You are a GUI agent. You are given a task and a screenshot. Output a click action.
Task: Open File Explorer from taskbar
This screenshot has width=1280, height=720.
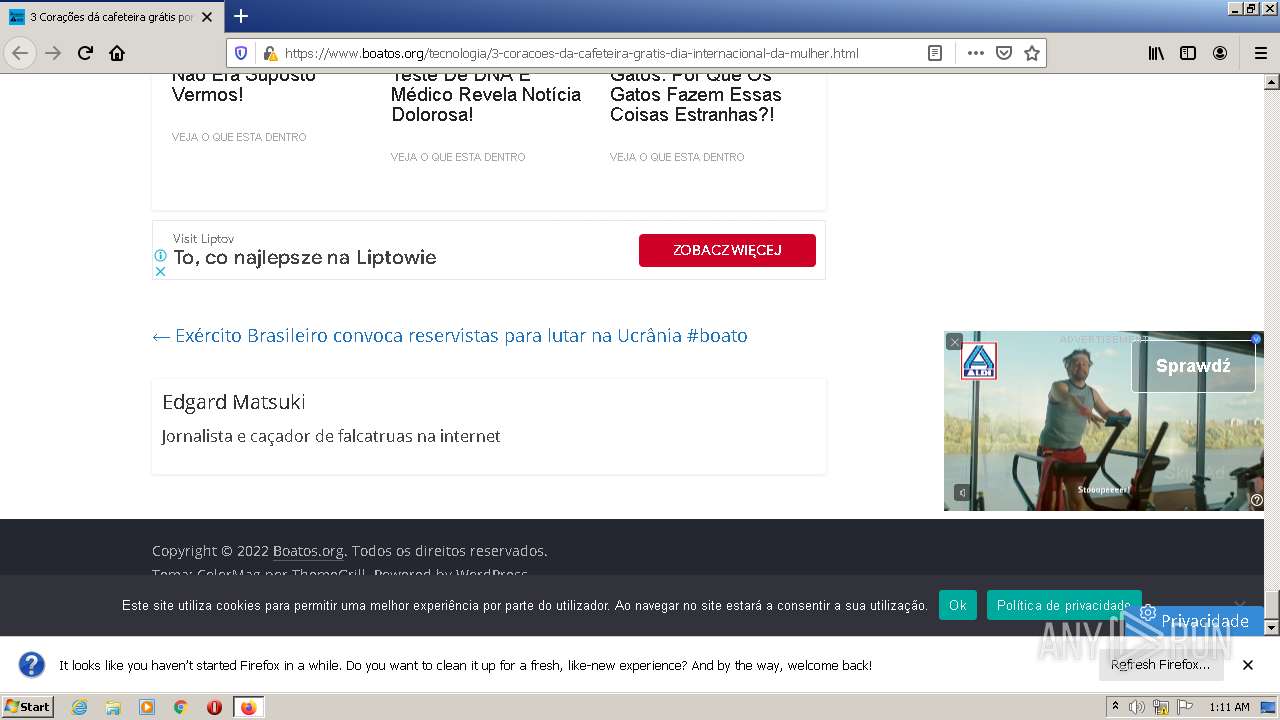(x=113, y=707)
